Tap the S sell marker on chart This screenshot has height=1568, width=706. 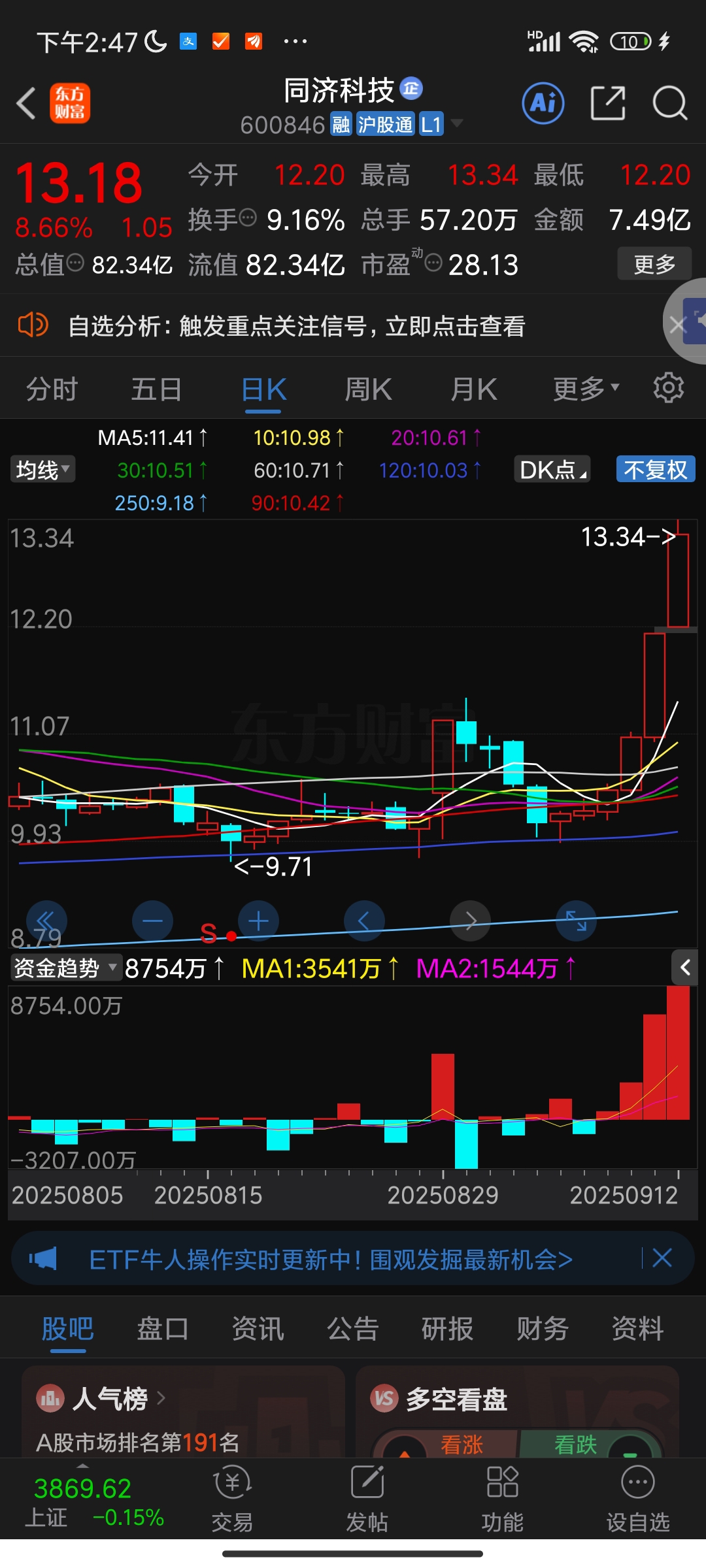[x=209, y=933]
